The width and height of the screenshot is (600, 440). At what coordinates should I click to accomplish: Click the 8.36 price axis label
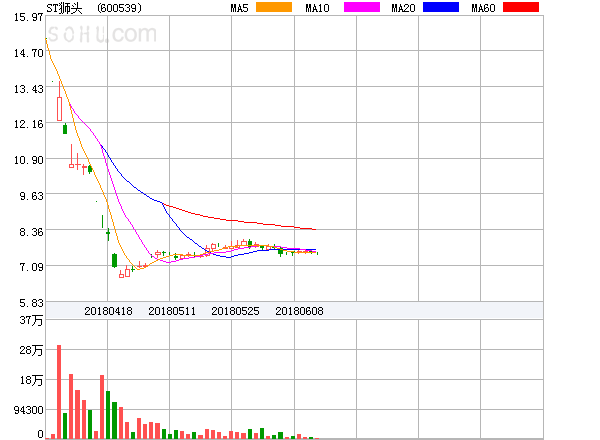(31, 232)
